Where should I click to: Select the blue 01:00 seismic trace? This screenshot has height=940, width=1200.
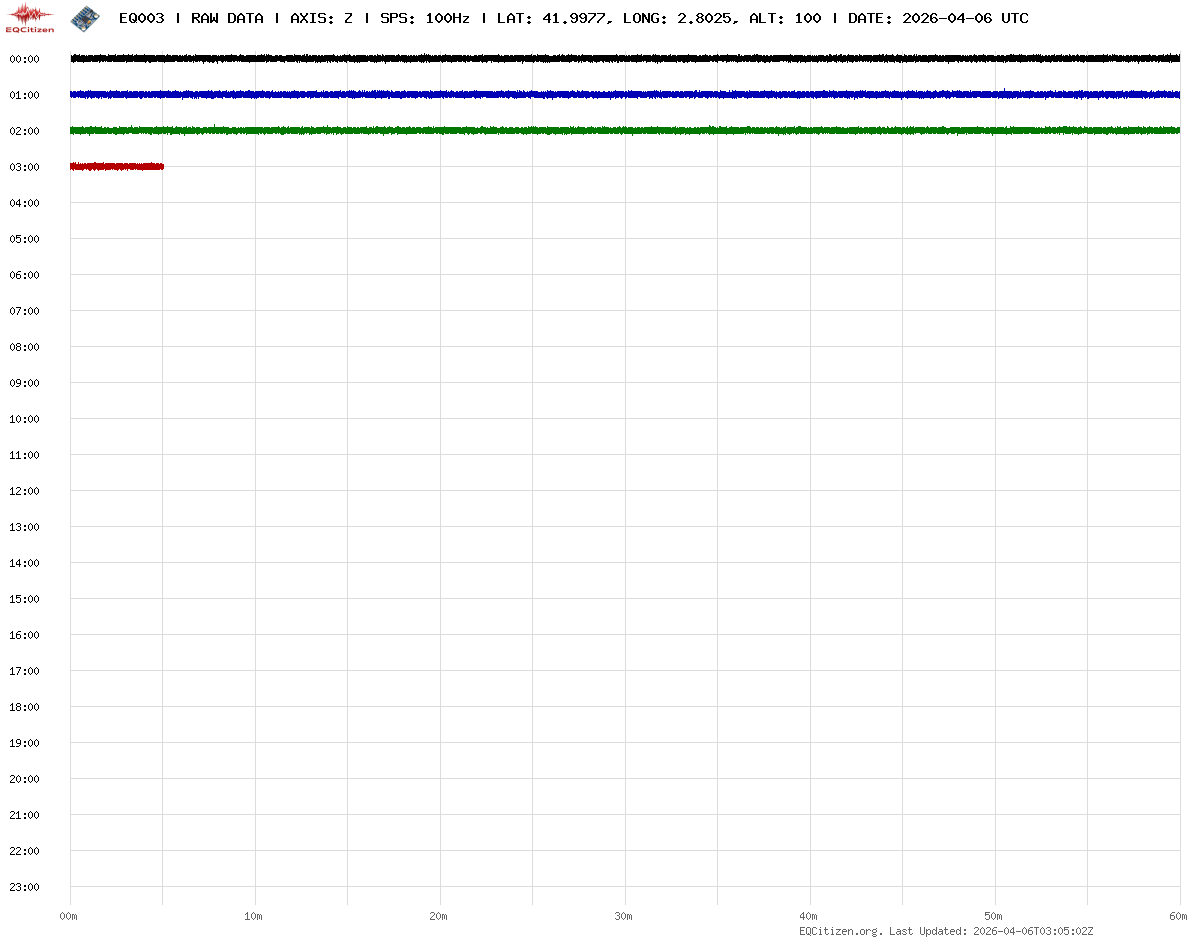(625, 95)
